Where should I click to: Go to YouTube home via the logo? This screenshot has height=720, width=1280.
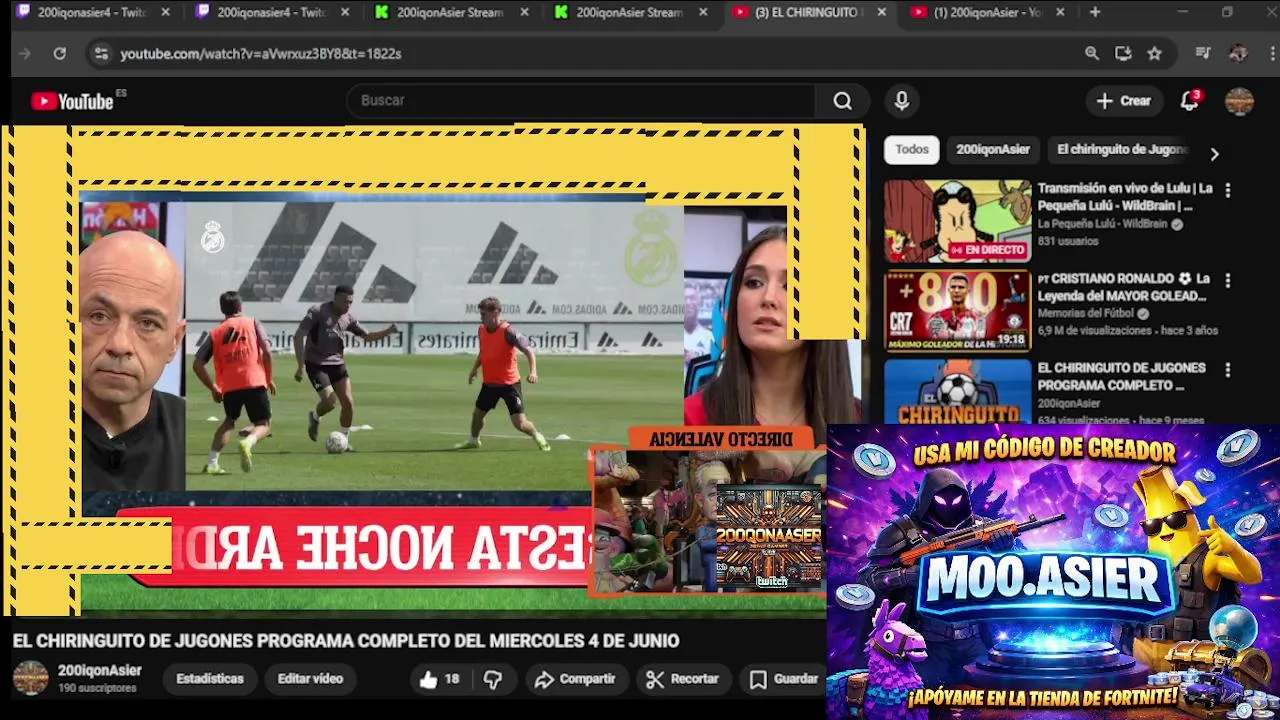(72, 101)
